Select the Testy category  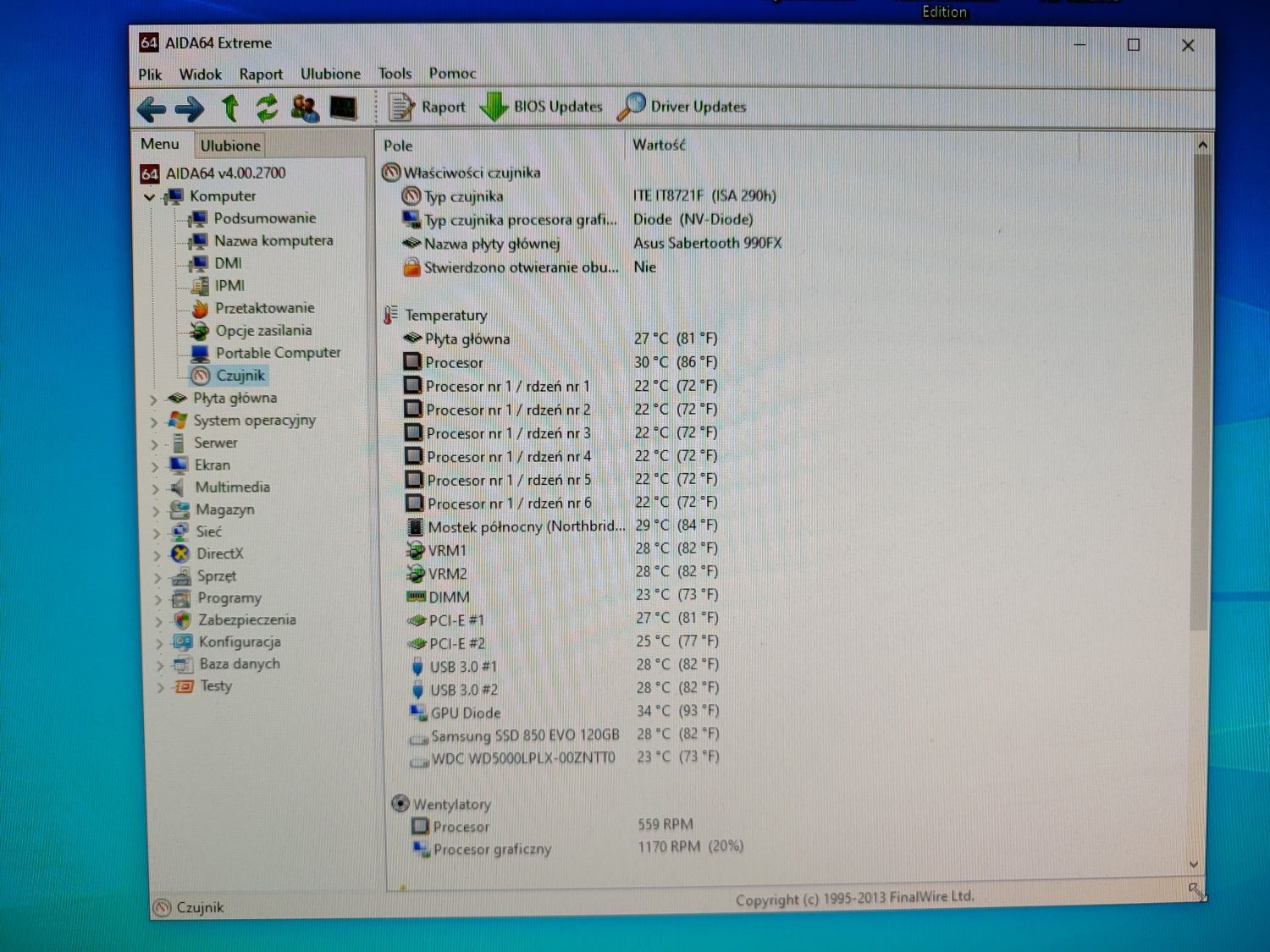pos(203,686)
